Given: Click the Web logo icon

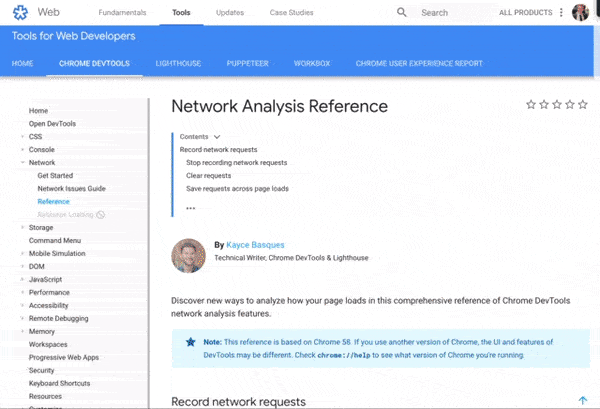Looking at the screenshot, I should pyautogui.click(x=19, y=13).
